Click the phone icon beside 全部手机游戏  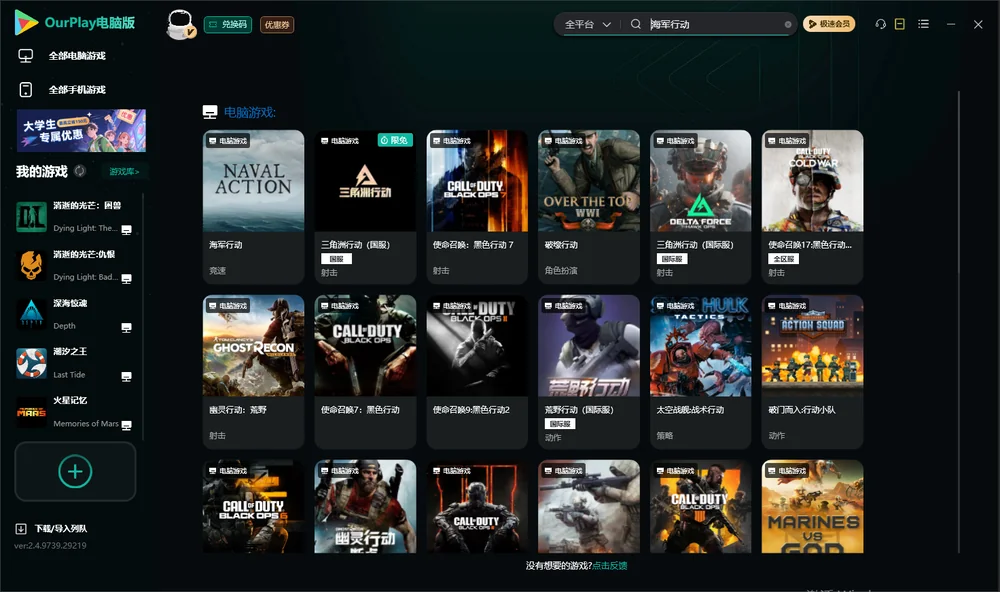[x=26, y=89]
